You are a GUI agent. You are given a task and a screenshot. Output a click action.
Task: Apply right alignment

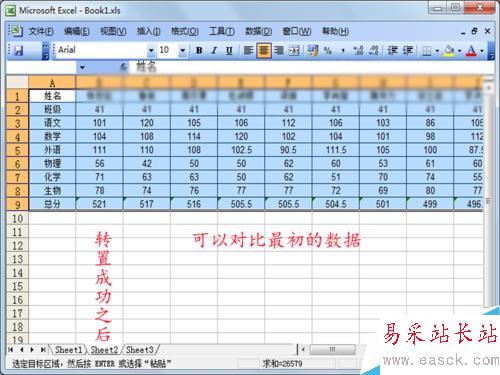point(279,51)
